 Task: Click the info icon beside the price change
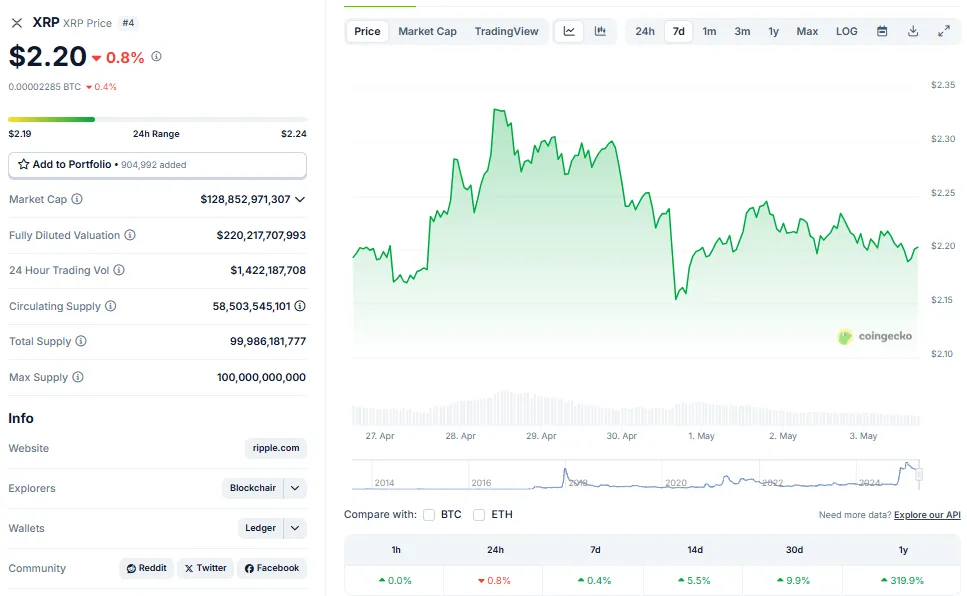tap(157, 56)
